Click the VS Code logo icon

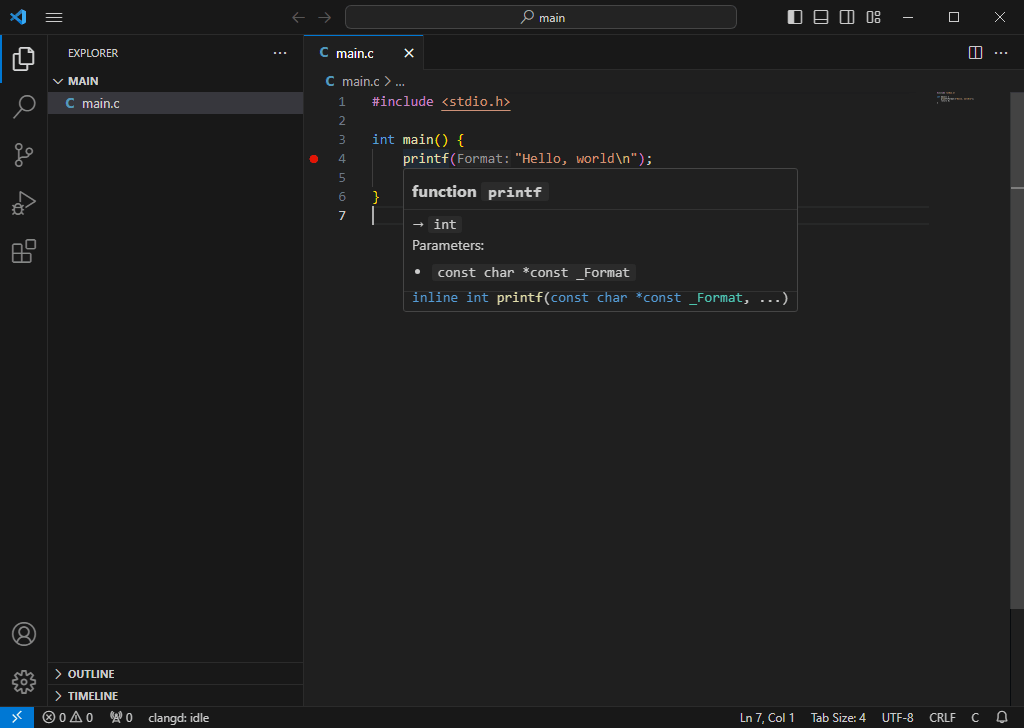pos(18,17)
